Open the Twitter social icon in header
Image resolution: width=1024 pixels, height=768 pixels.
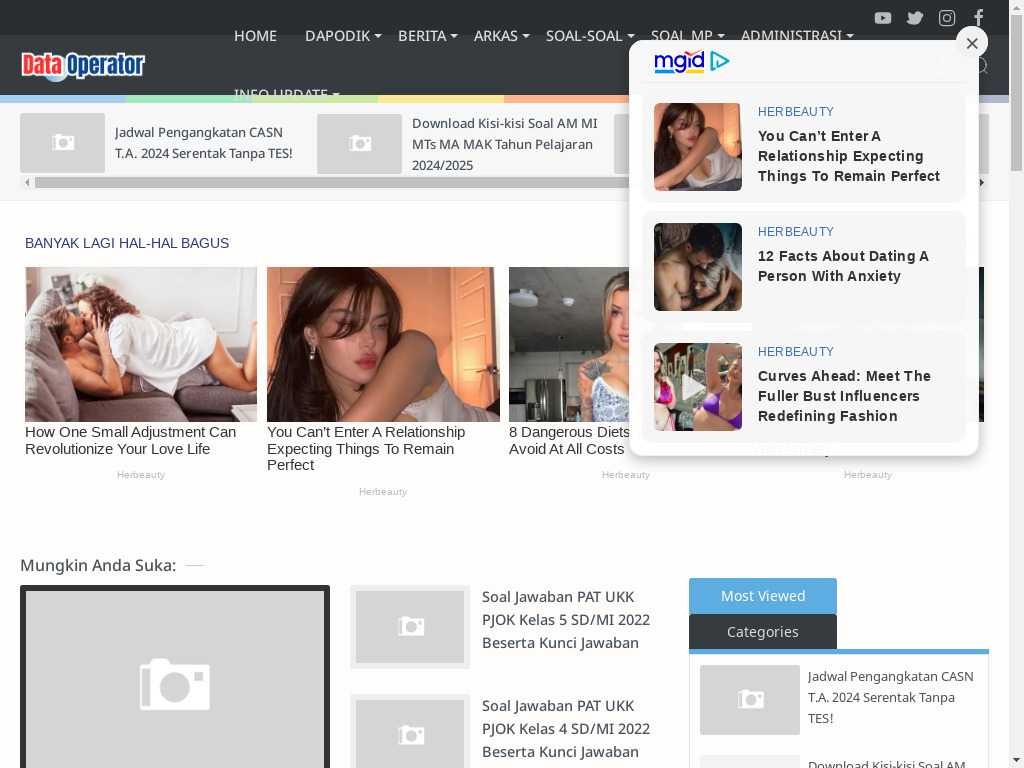tap(915, 18)
